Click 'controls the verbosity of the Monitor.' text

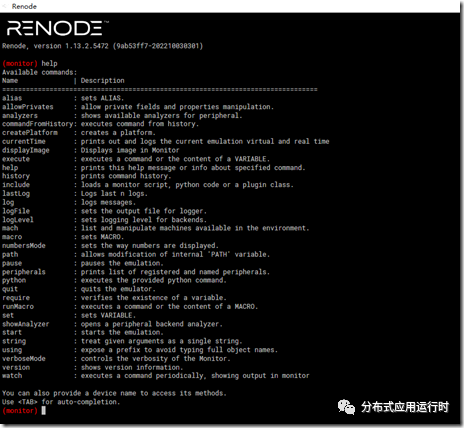tap(156, 358)
